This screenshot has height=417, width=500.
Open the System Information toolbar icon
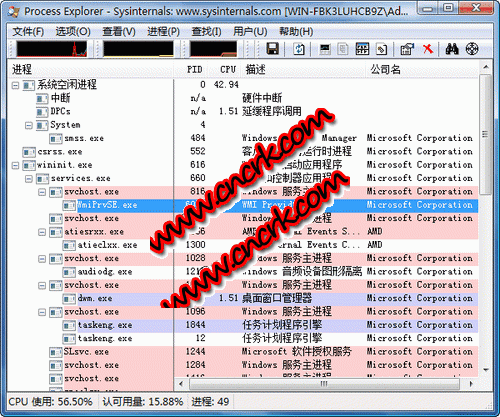point(325,49)
